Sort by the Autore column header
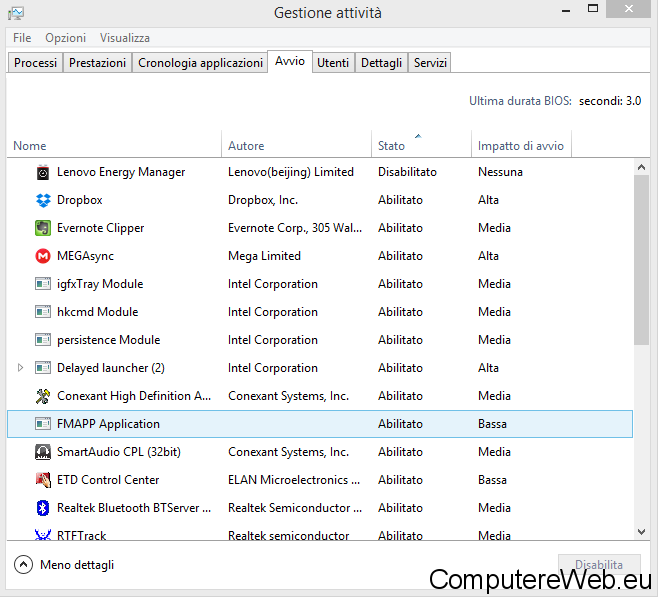The width and height of the screenshot is (658, 599). point(296,146)
